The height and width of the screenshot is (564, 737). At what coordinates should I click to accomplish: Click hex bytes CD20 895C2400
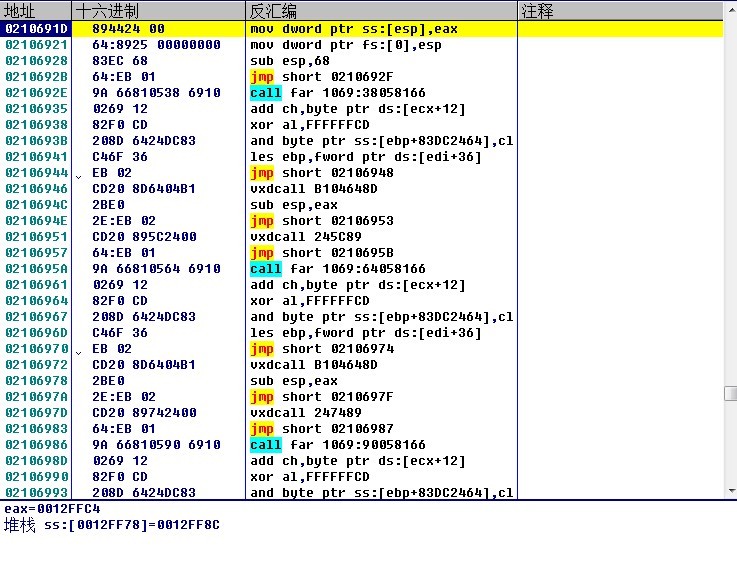144,236
